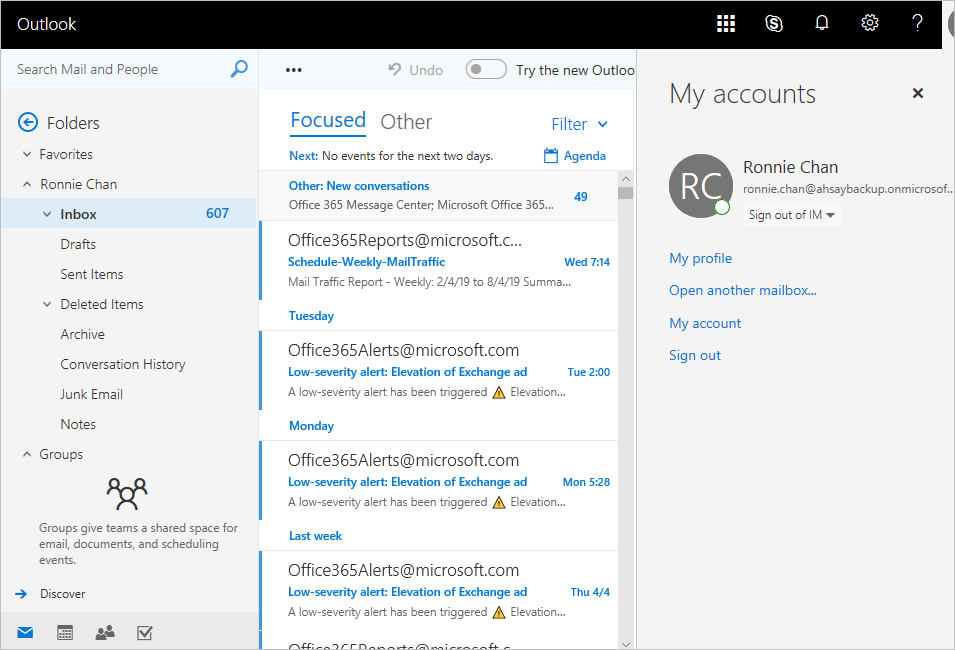This screenshot has width=955, height=650.
Task: Open the Sign out of IM dropdown
Action: point(793,215)
